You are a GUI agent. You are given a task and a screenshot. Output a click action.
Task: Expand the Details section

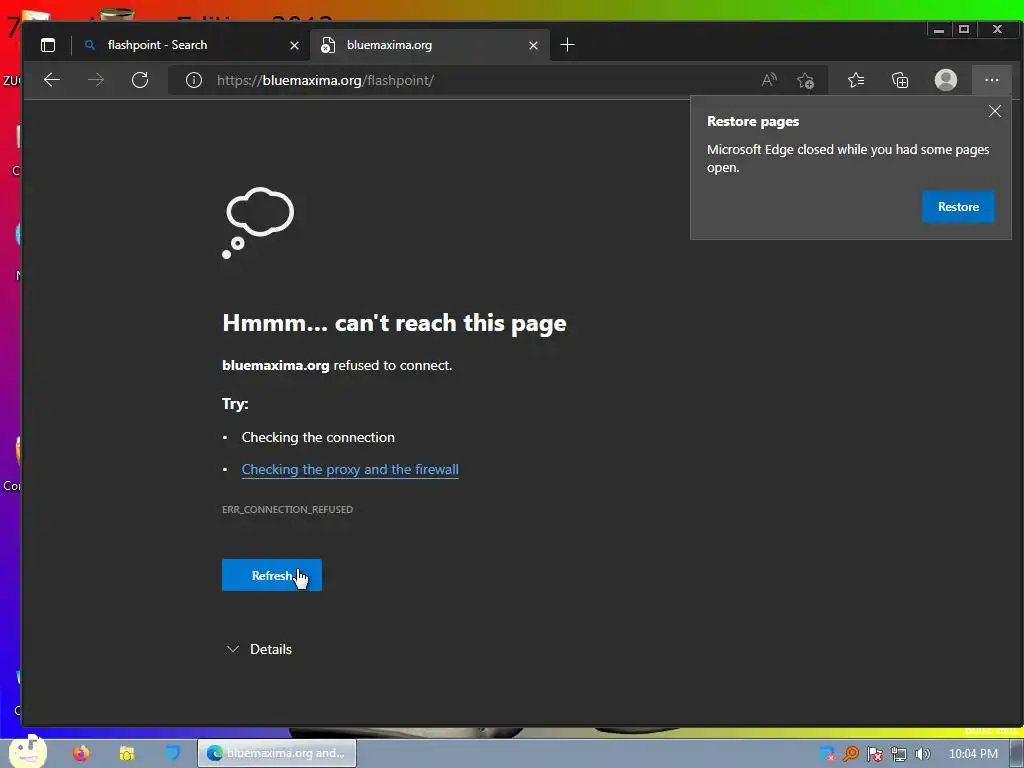pos(259,648)
